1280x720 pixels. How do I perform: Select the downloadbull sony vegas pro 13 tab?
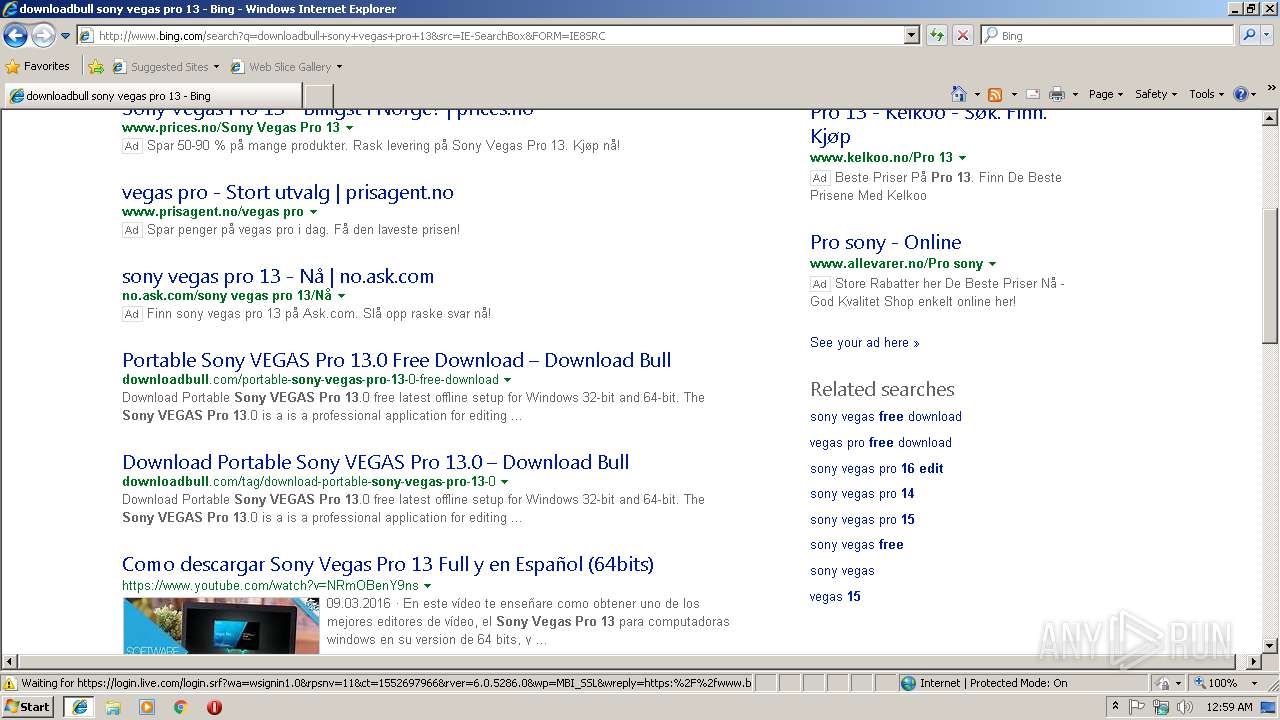pos(153,96)
